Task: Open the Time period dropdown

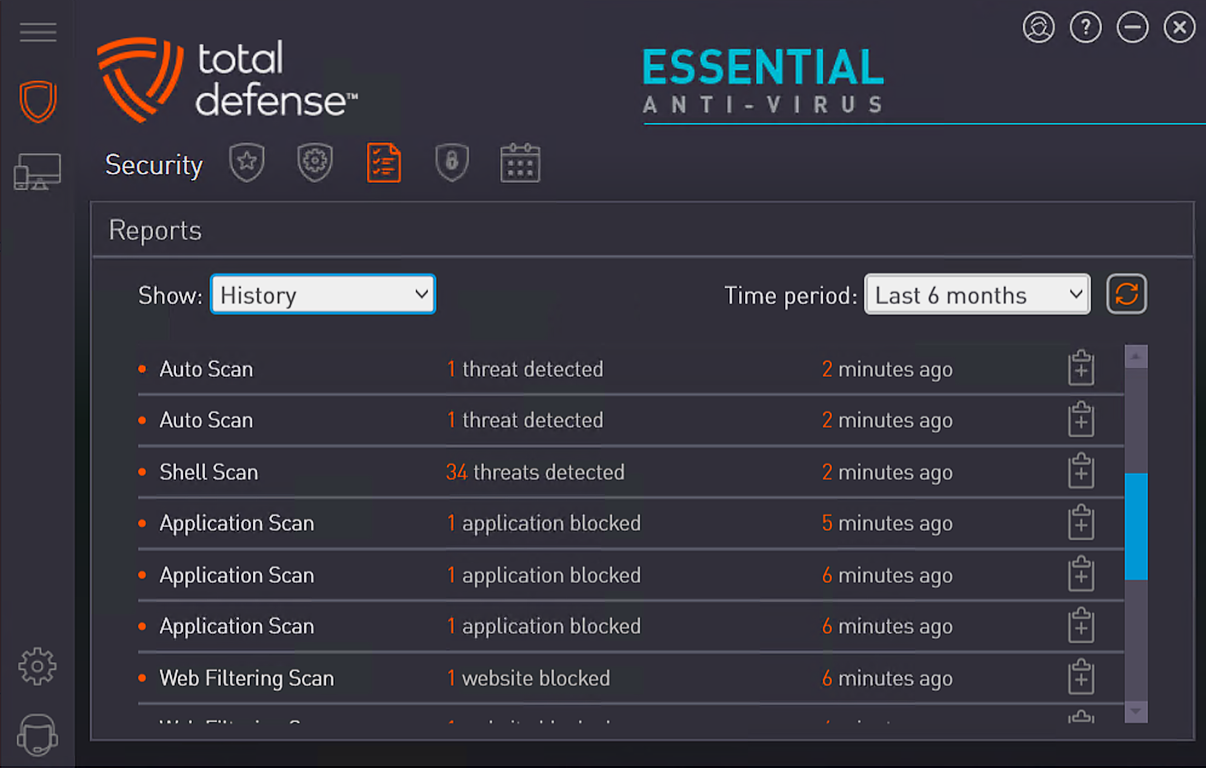Action: [x=977, y=294]
